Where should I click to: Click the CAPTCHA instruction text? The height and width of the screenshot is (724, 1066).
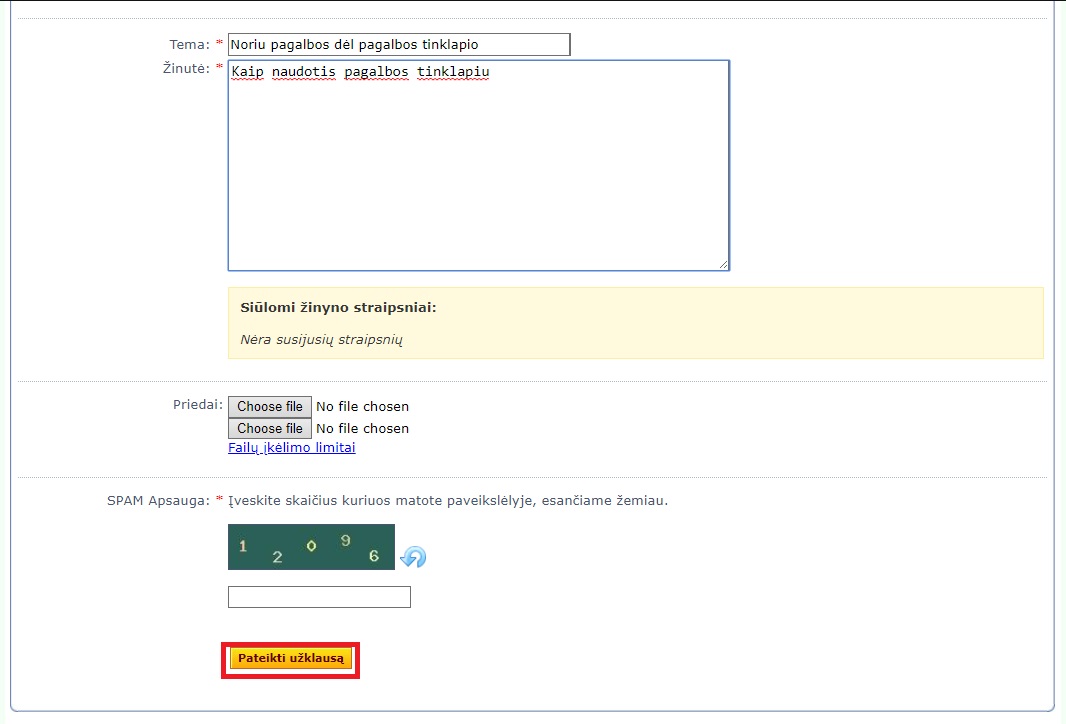click(x=448, y=500)
